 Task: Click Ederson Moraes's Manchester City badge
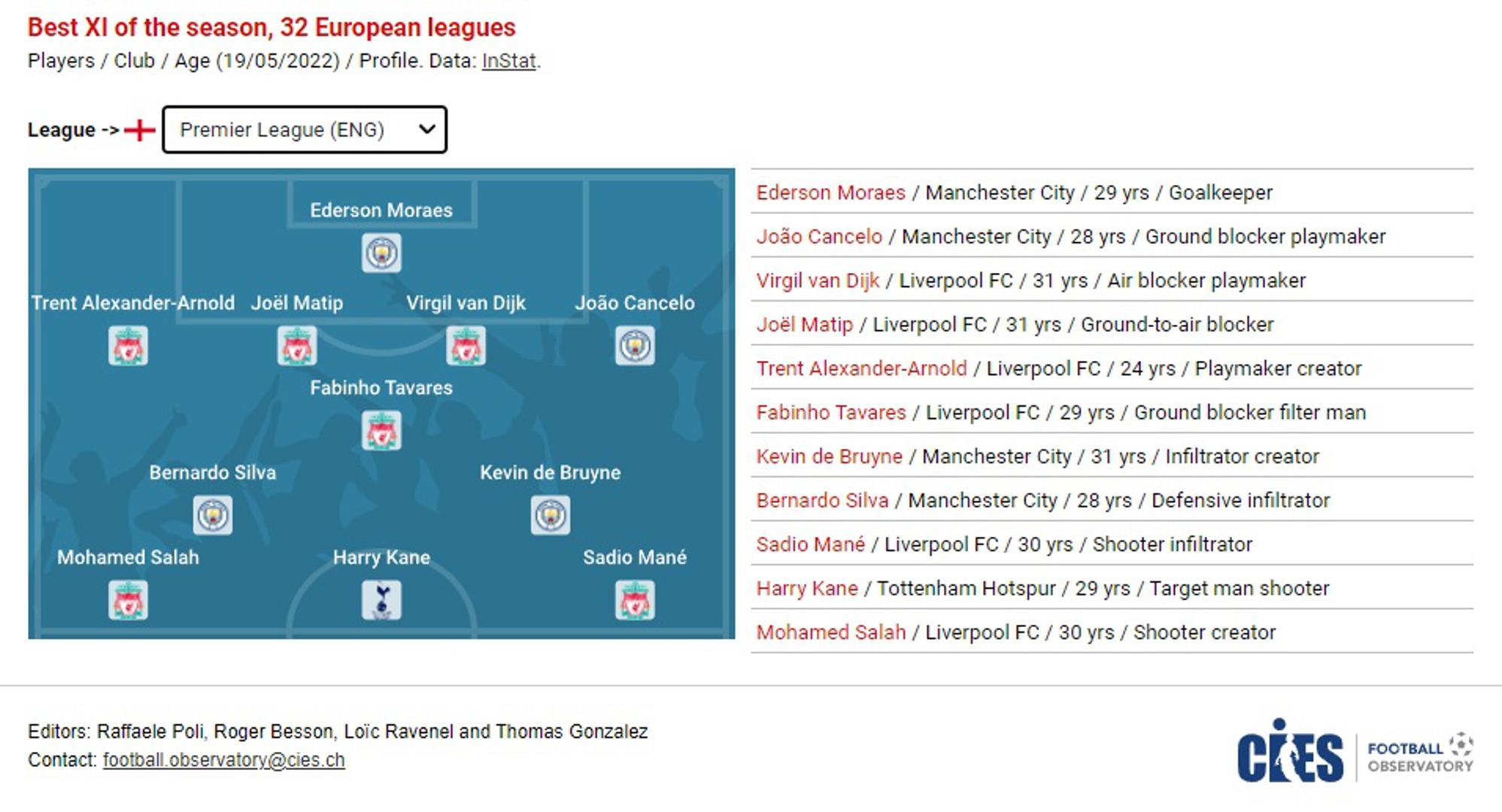pyautogui.click(x=381, y=253)
